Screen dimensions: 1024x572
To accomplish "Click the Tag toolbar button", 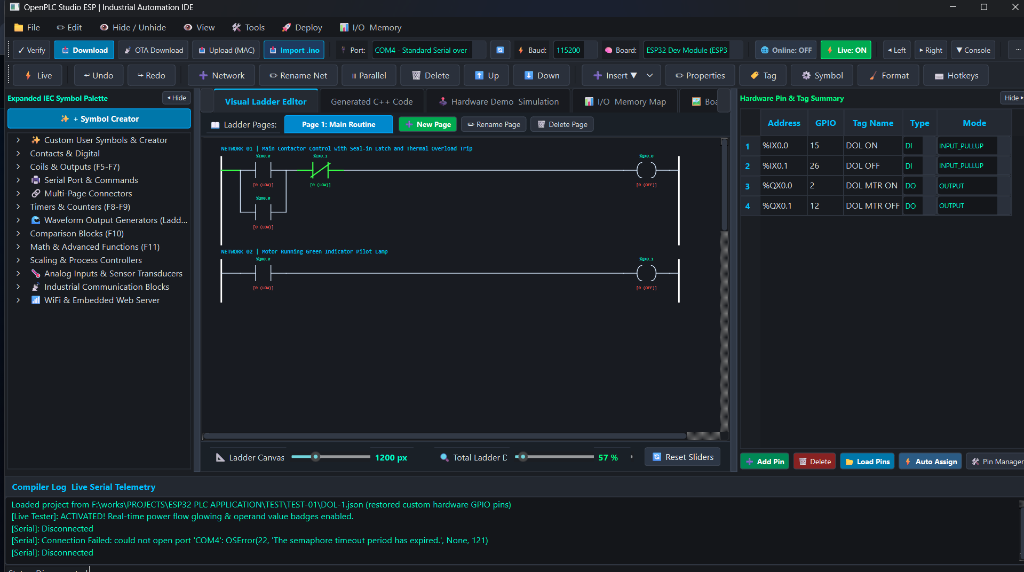I will 763,76.
